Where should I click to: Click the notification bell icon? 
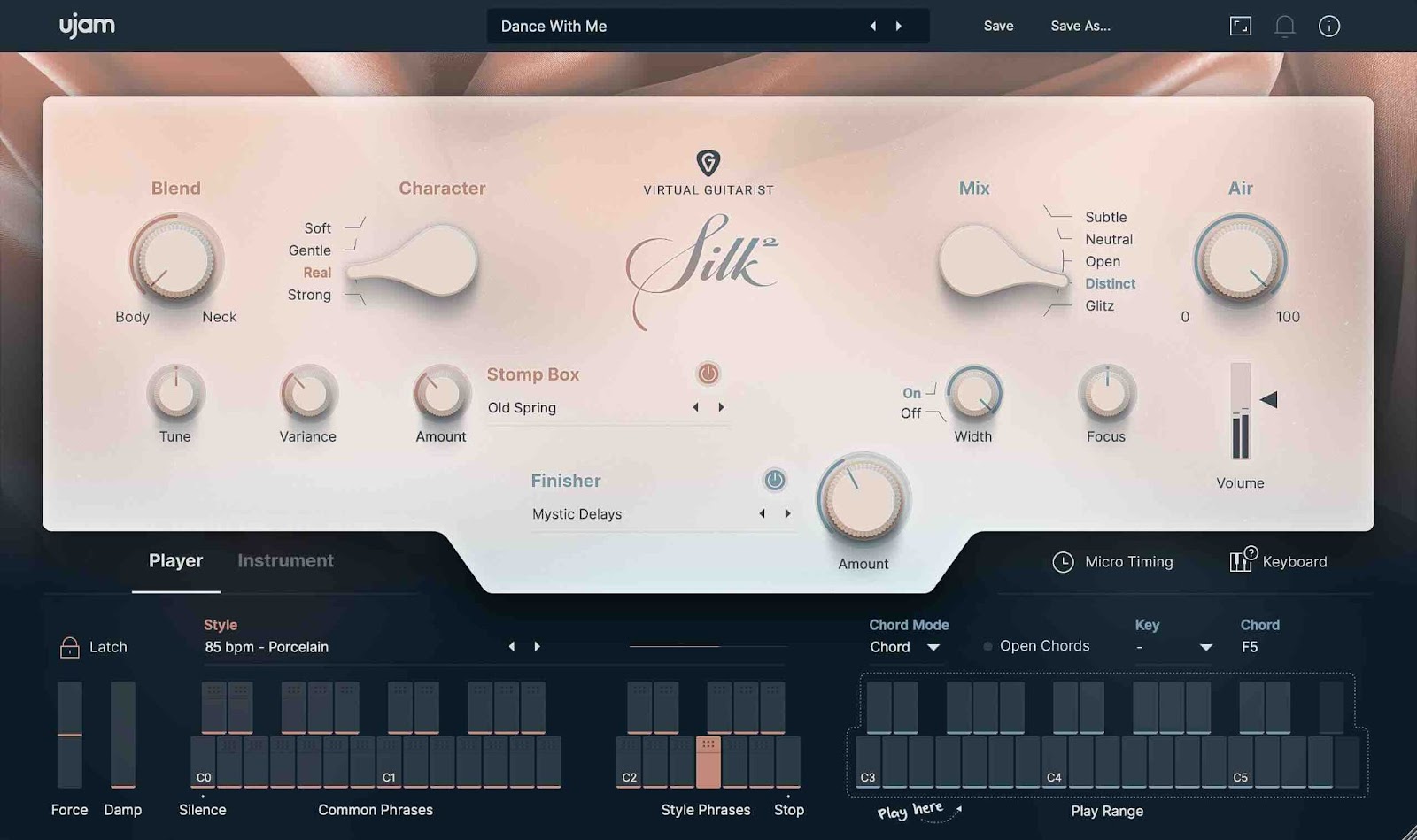tap(1285, 26)
